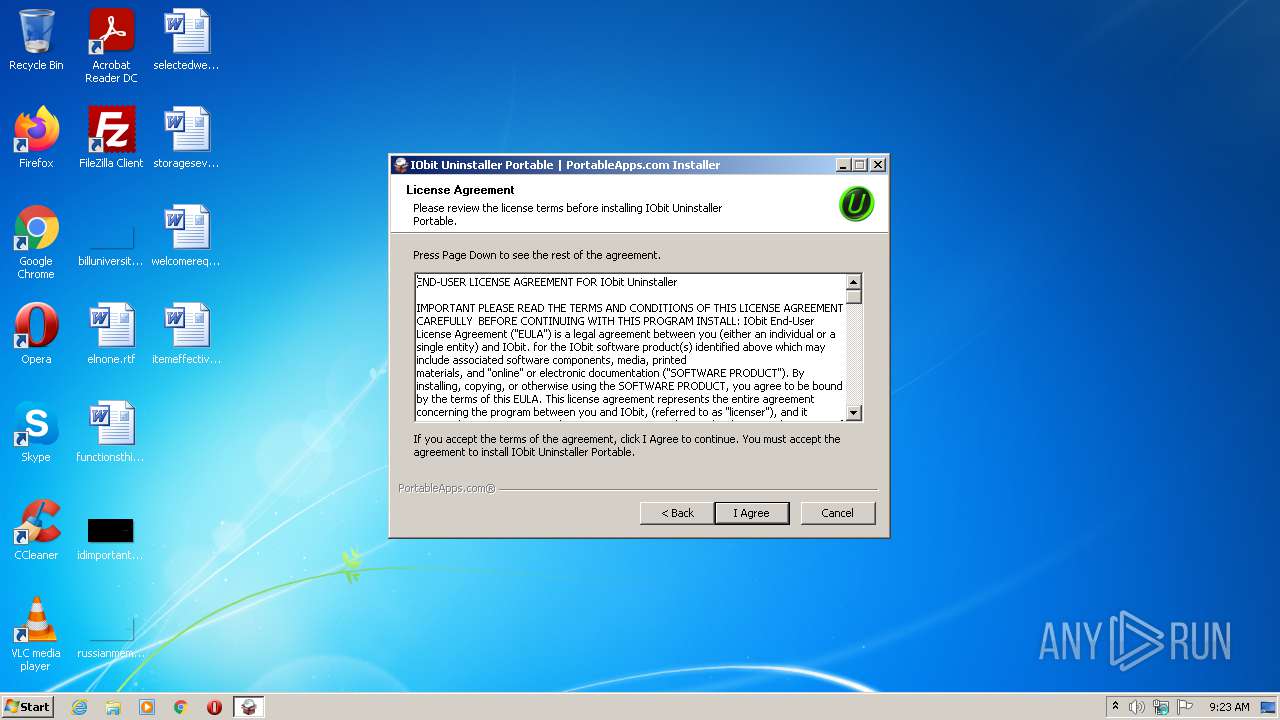Launch Opera from the desktop
Screen dimensions: 1280x720
[36, 334]
